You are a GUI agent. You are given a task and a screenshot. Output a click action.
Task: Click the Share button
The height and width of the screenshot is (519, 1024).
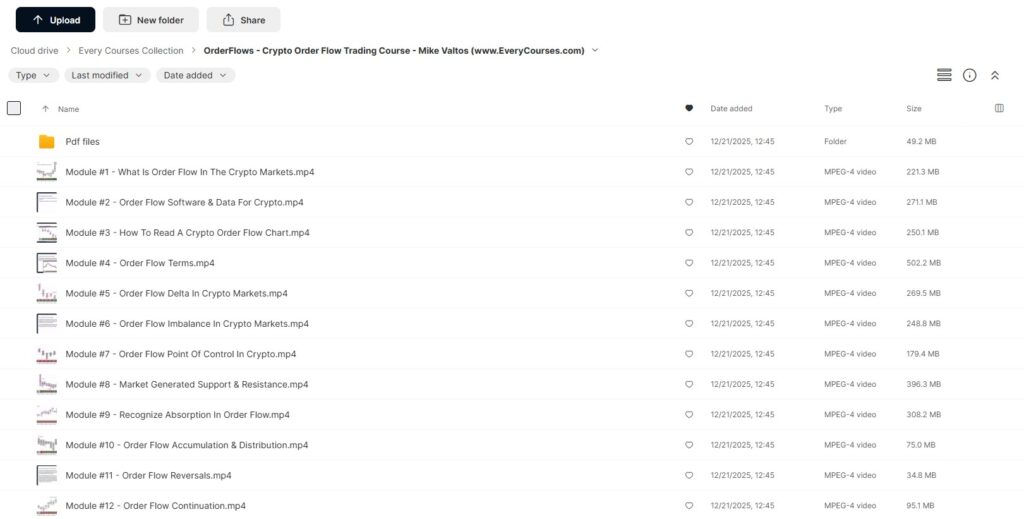(x=243, y=19)
